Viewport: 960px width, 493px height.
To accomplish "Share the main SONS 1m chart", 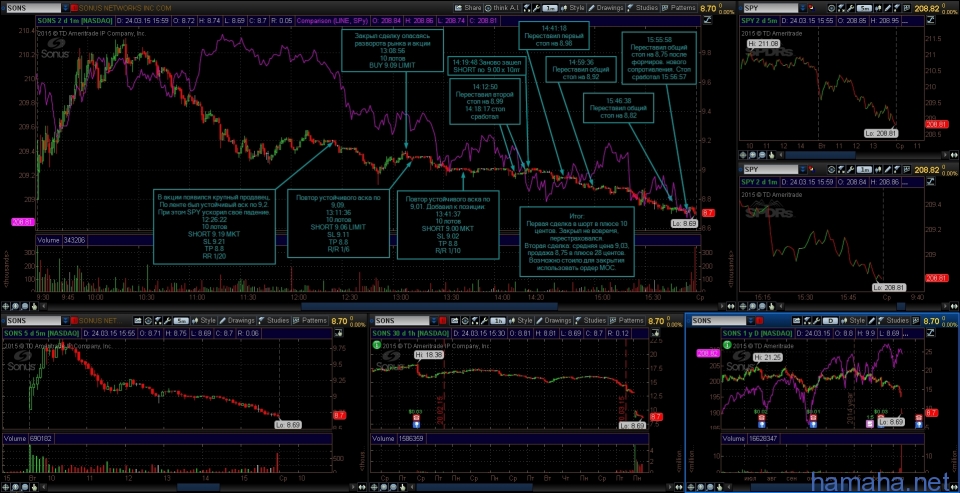I will tap(468, 8).
